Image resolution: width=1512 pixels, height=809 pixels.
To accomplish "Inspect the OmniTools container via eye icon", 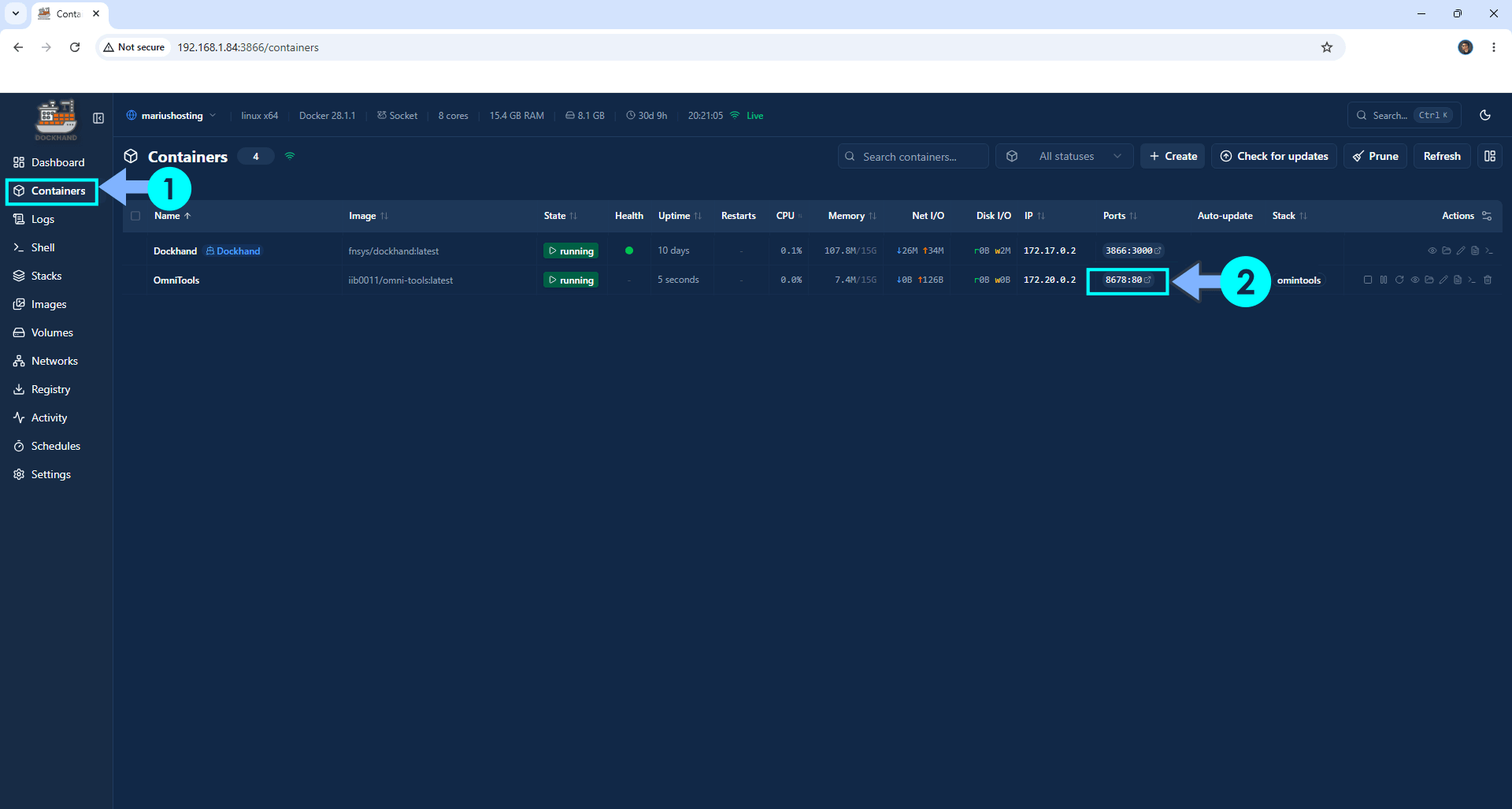I will point(1415,280).
